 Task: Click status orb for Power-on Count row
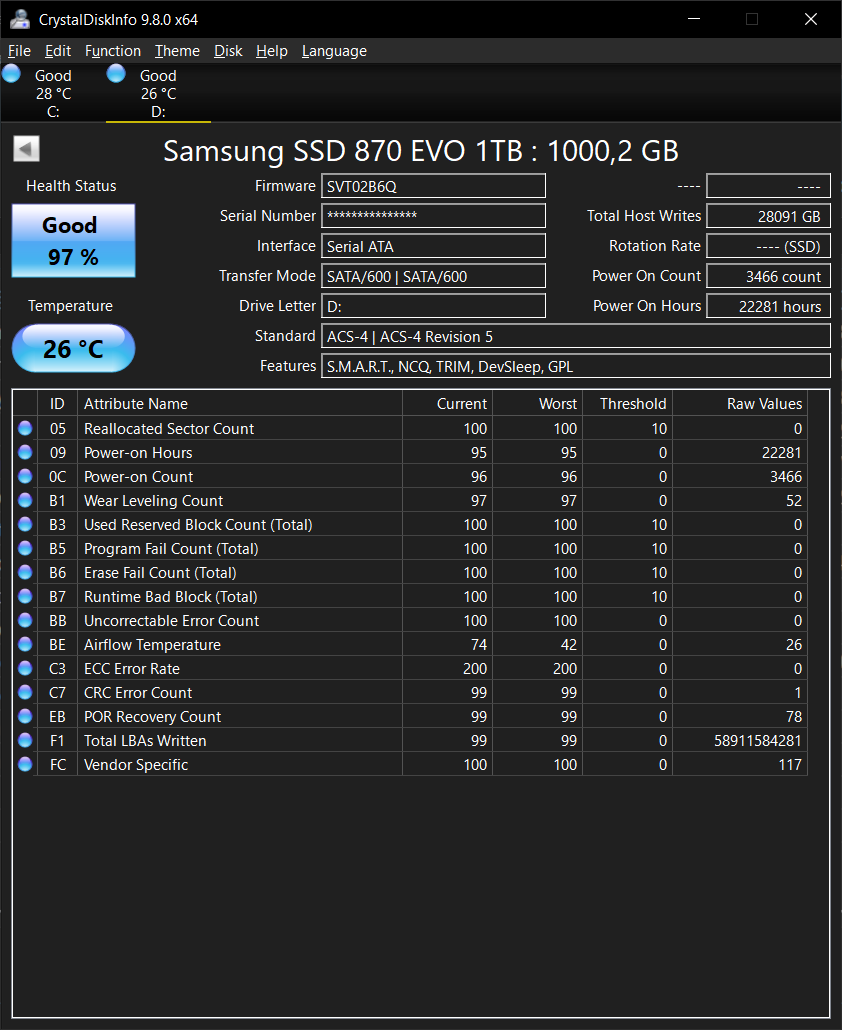tap(25, 476)
